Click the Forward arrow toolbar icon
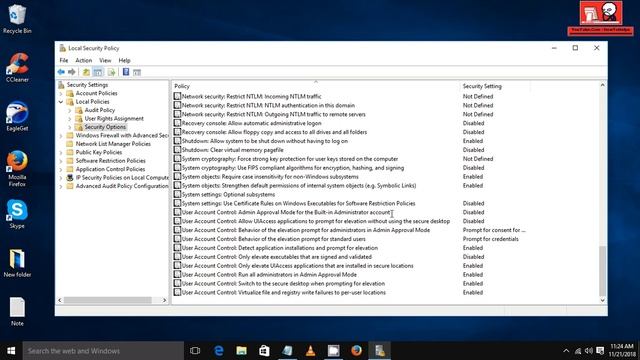The width and height of the screenshot is (640, 360). pyautogui.click(x=72, y=72)
